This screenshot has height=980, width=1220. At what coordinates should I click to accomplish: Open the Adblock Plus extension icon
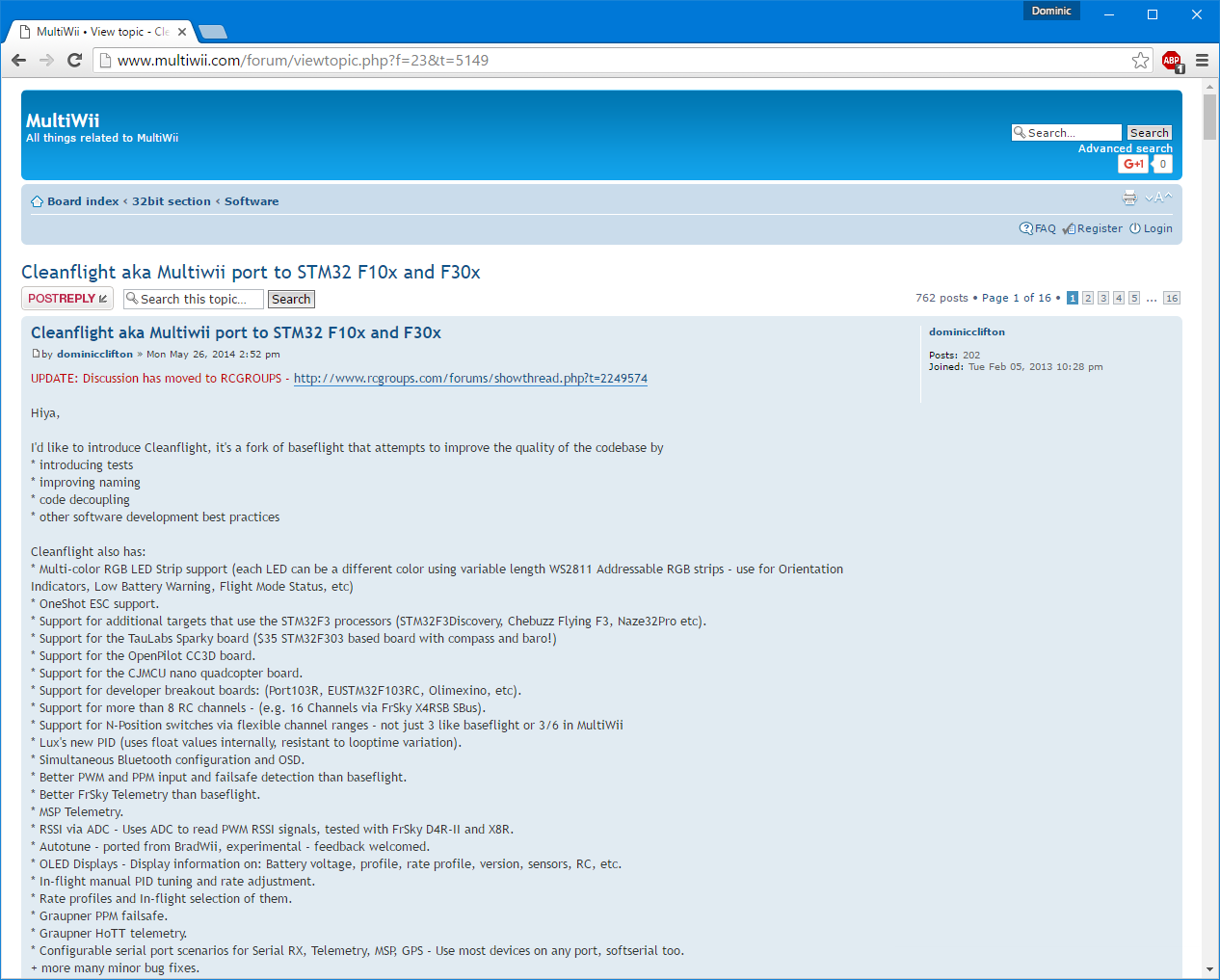[x=1172, y=61]
